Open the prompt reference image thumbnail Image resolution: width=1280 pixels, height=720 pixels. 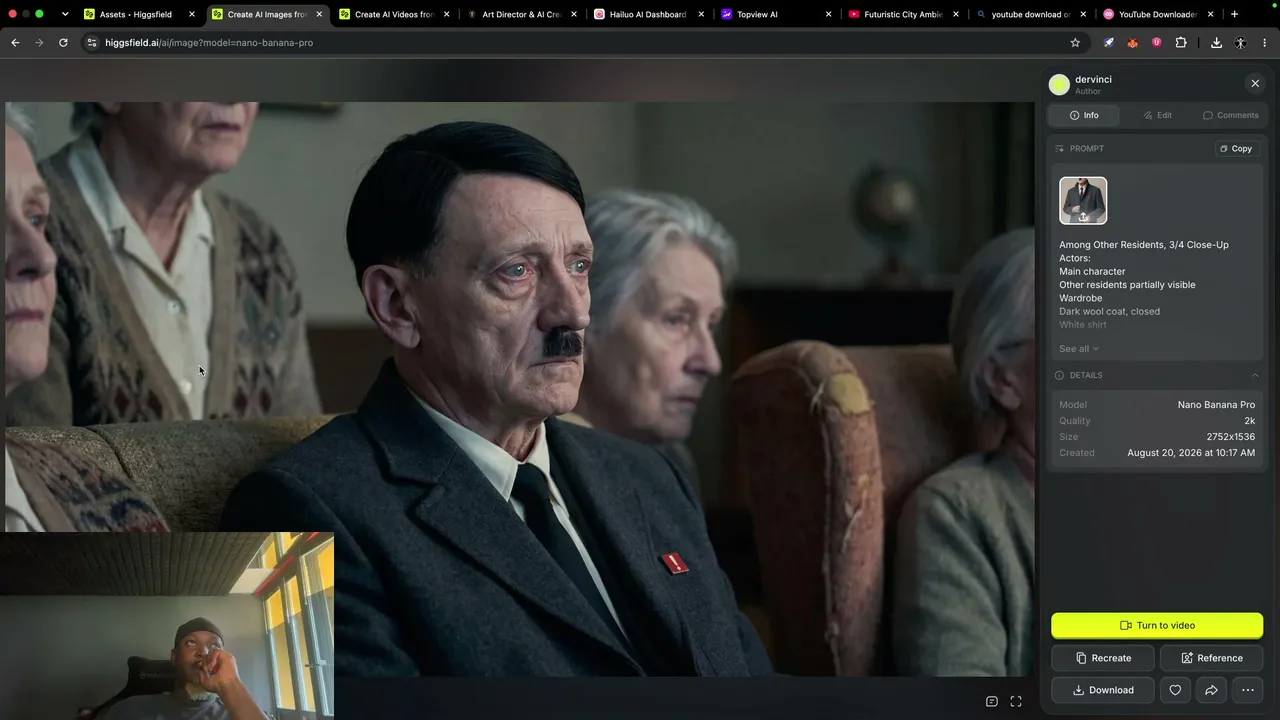tap(1083, 201)
